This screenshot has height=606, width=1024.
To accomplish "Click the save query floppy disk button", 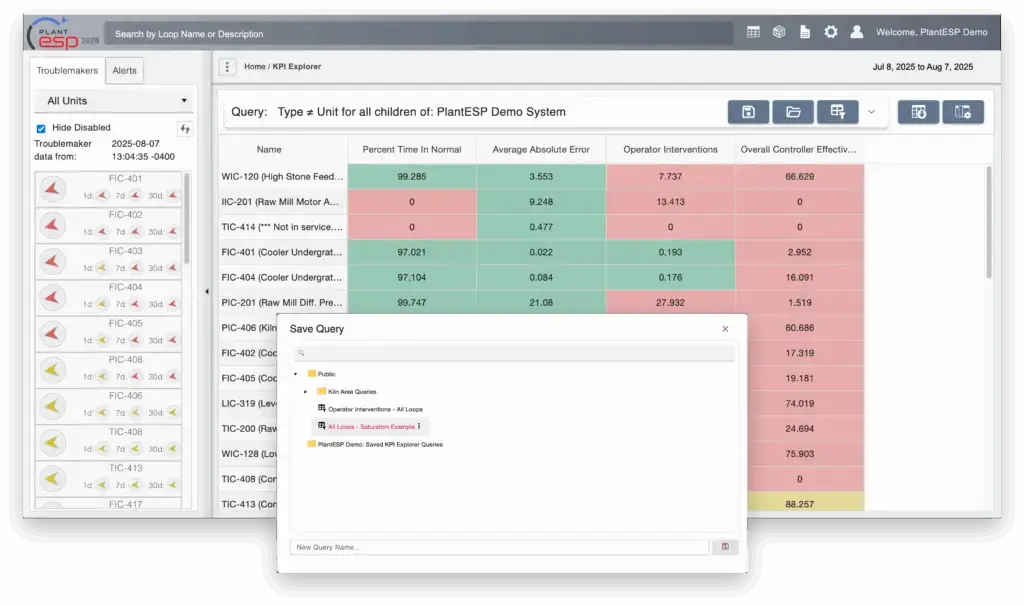I will 748,112.
